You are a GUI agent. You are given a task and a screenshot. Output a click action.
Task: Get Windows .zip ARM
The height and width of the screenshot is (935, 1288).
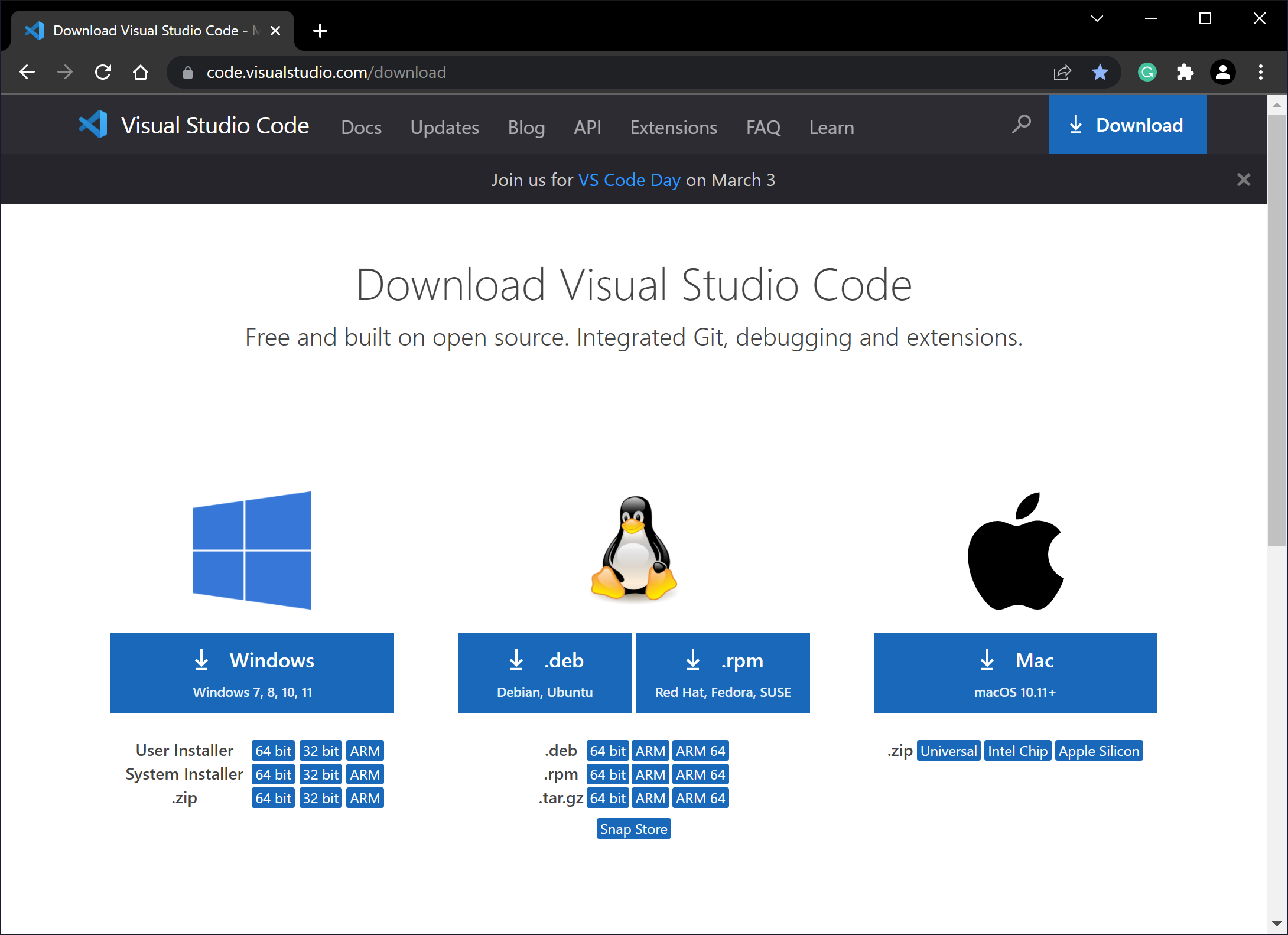click(365, 798)
